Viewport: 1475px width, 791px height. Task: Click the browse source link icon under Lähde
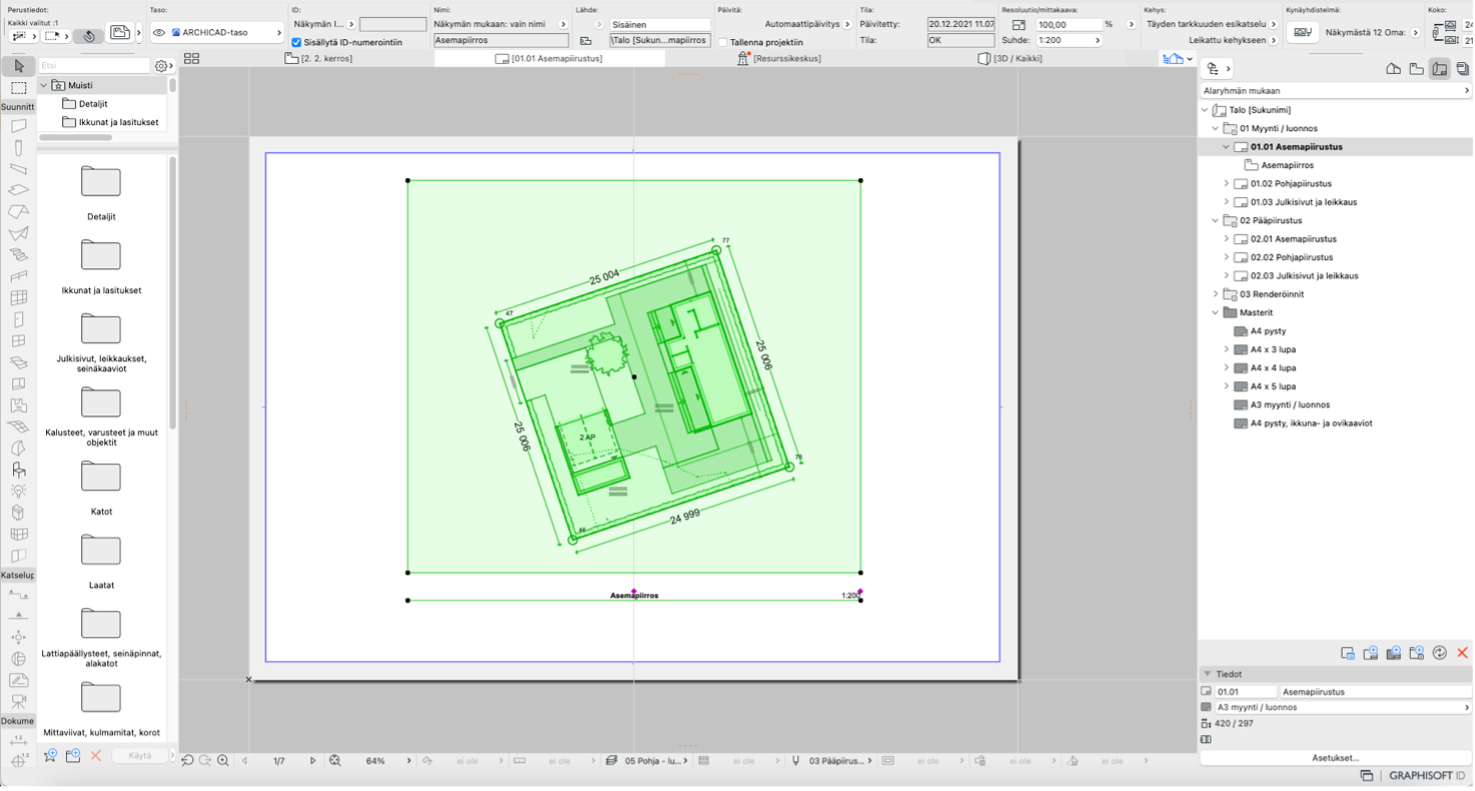[x=586, y=41]
